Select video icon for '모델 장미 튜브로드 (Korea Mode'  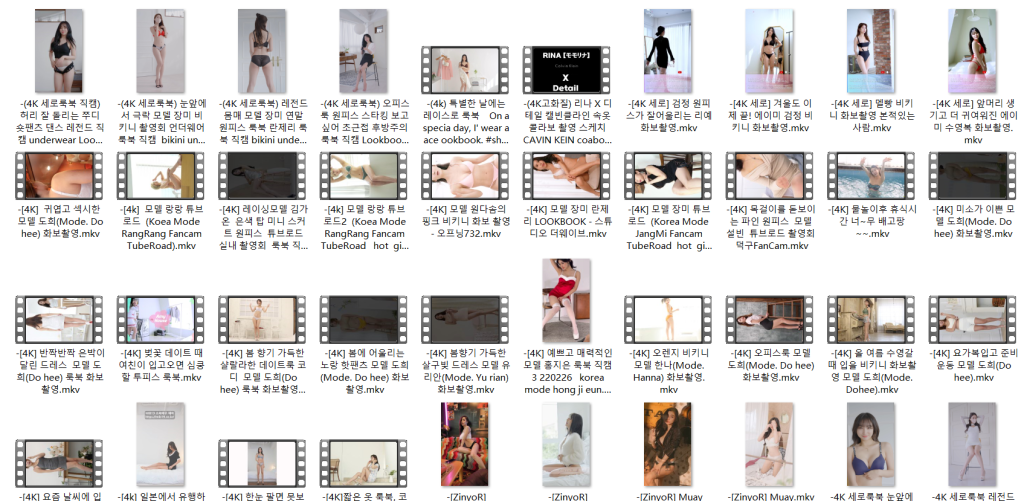point(667,176)
